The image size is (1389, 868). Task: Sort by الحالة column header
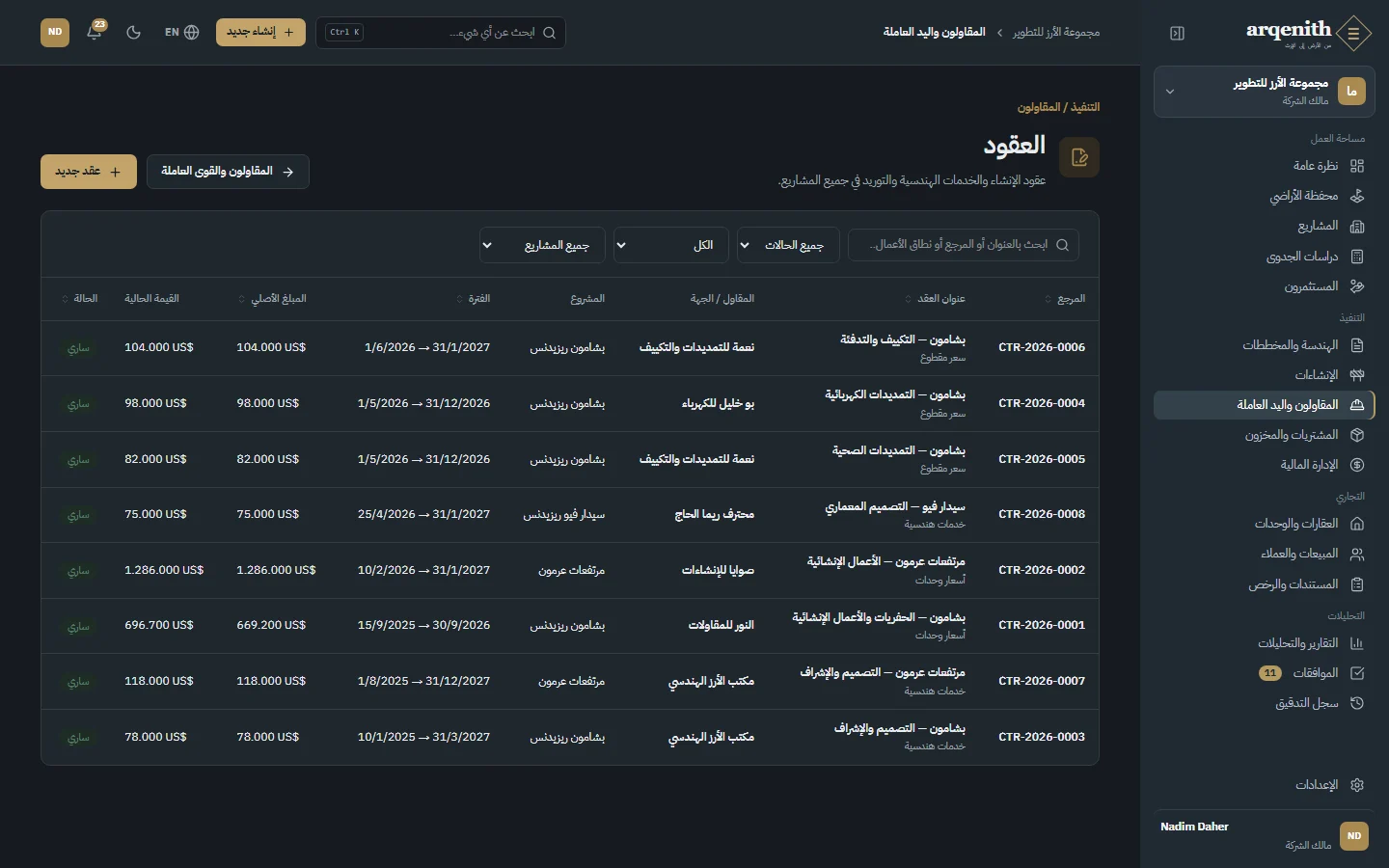[x=80, y=299]
